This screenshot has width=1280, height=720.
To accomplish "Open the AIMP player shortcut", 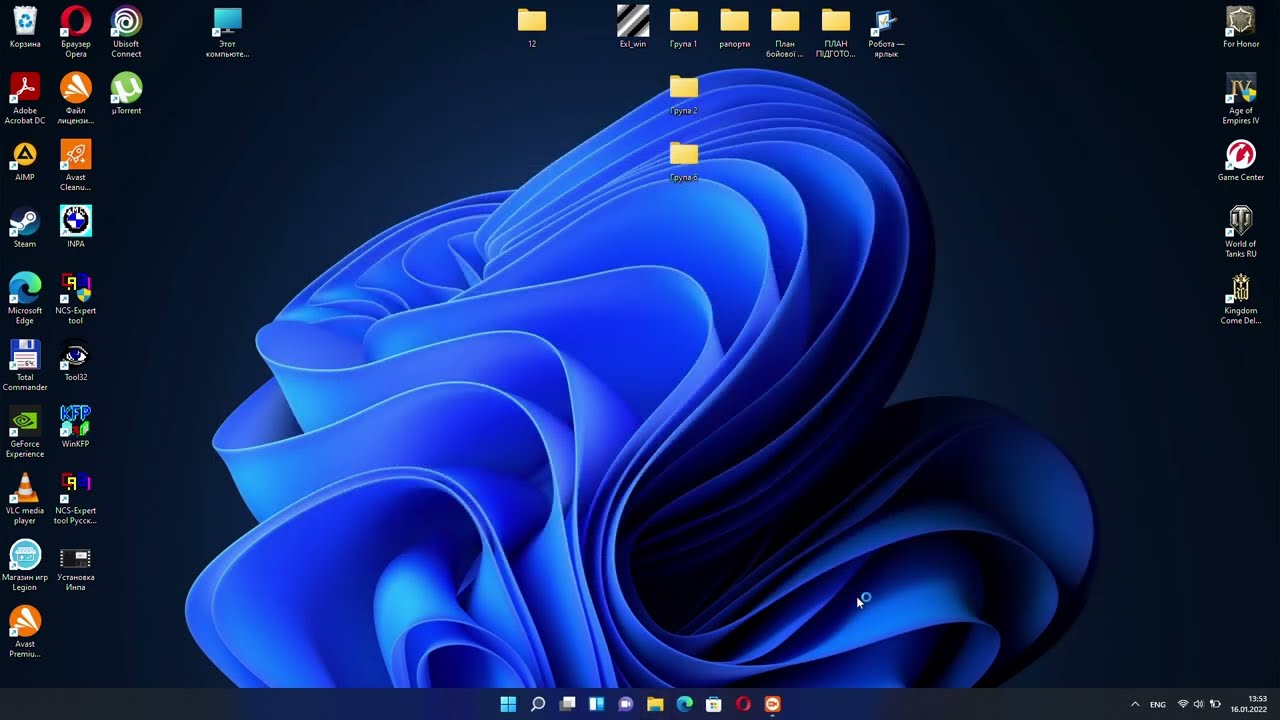I will pos(25,161).
